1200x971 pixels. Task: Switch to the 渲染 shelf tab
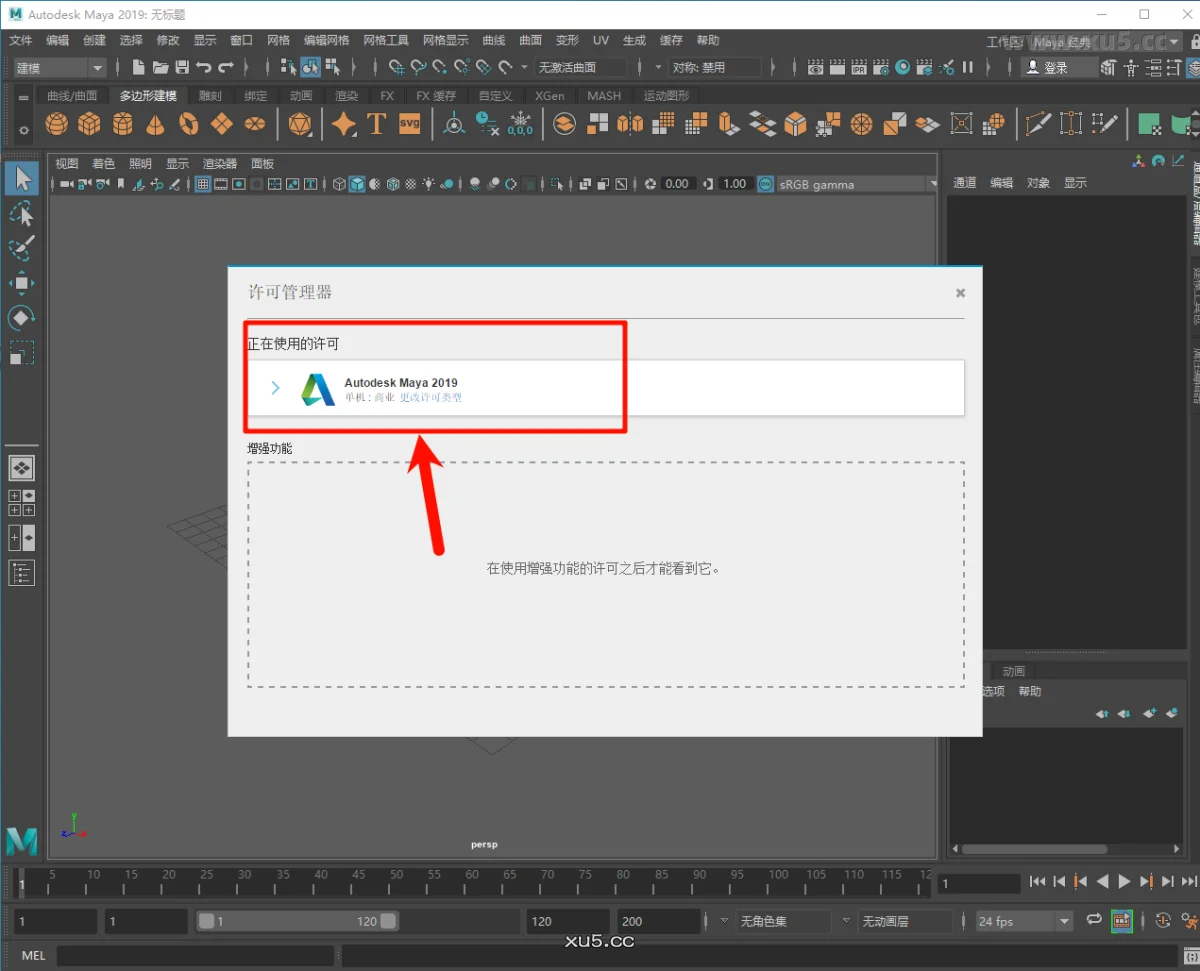[346, 96]
